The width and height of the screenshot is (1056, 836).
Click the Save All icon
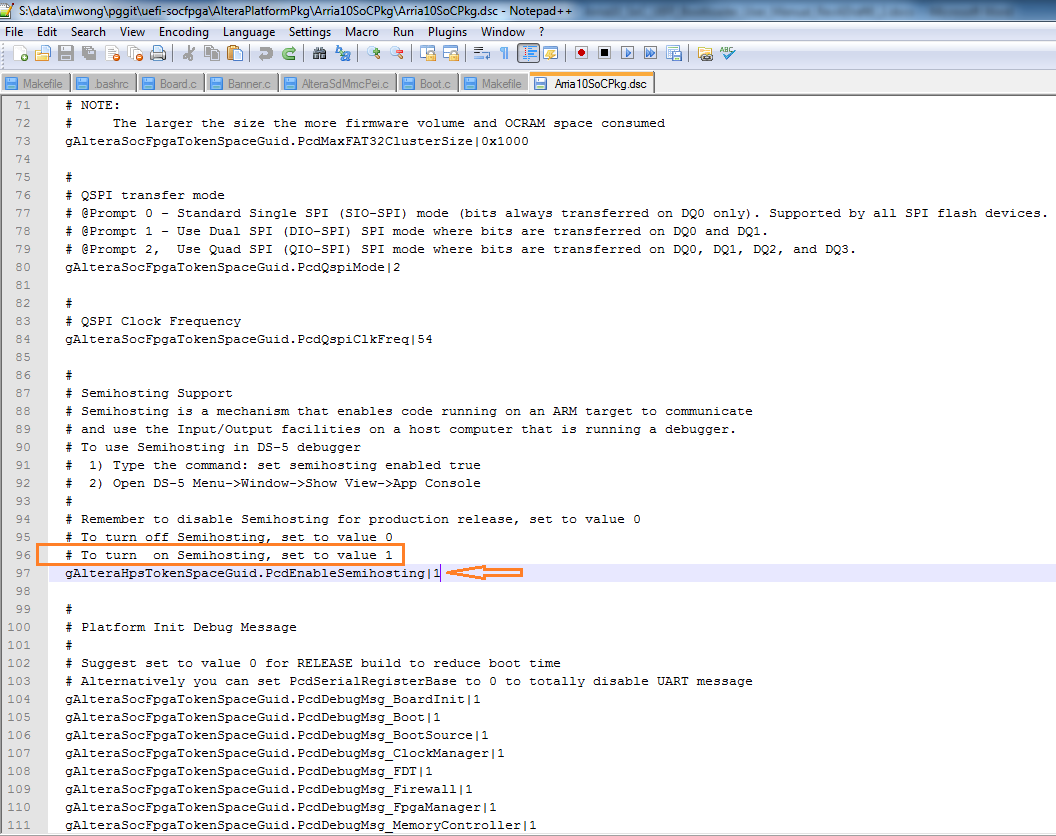click(x=89, y=53)
